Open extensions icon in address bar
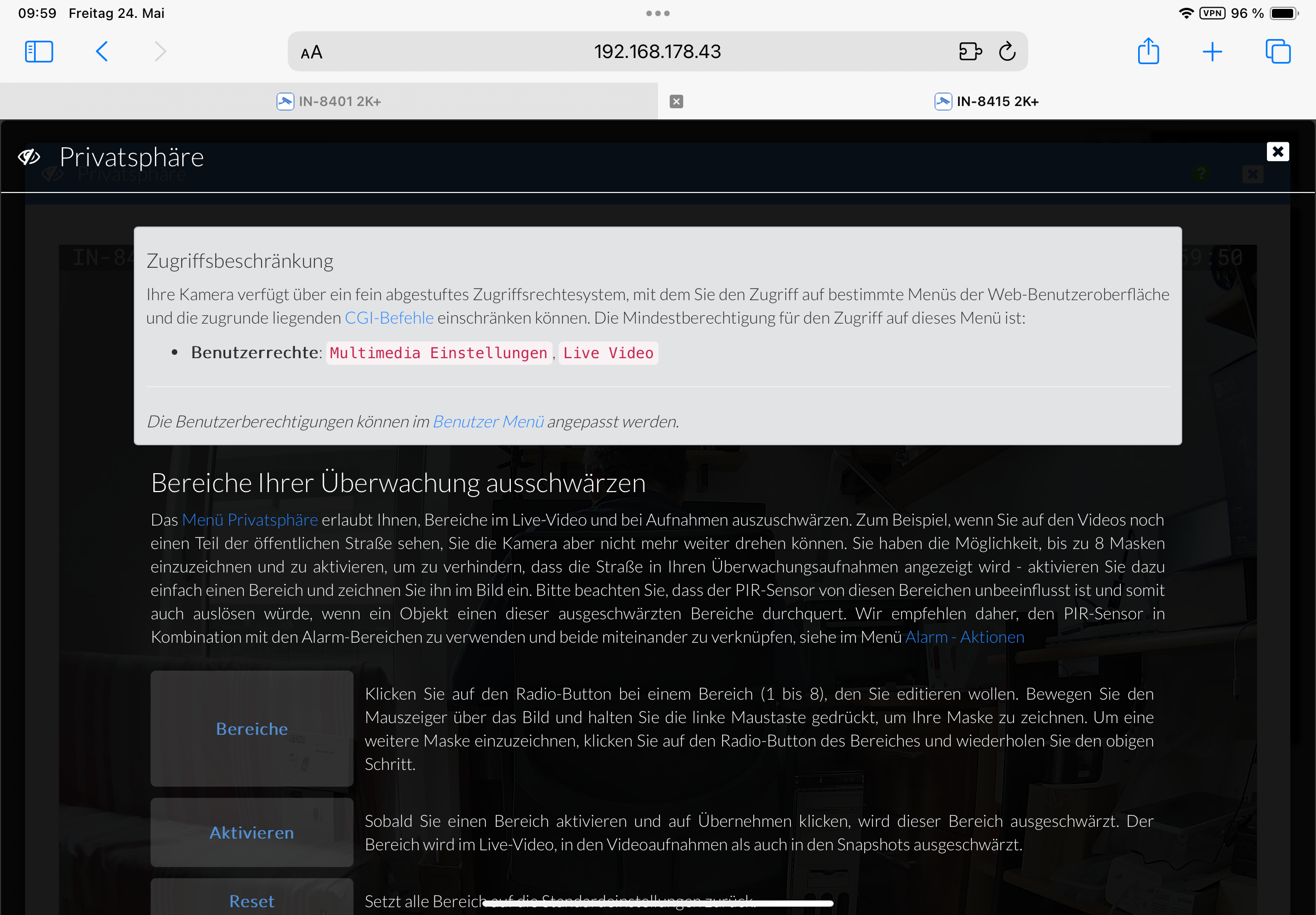Screen dimensions: 1316x915 point(970,51)
